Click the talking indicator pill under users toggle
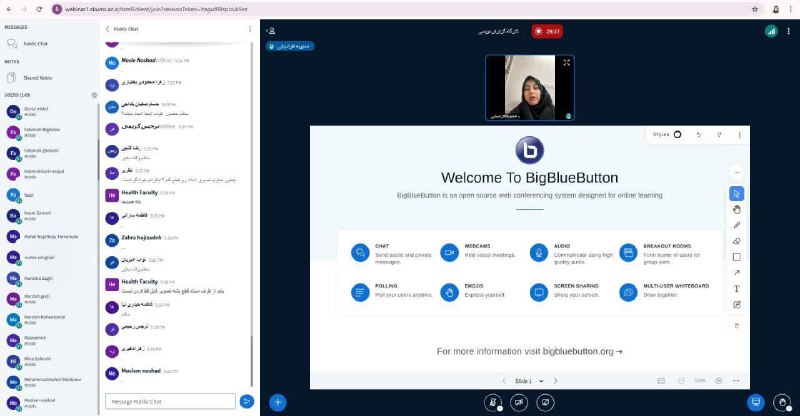Viewport: 800px width, 416px height. pyautogui.click(x=290, y=46)
